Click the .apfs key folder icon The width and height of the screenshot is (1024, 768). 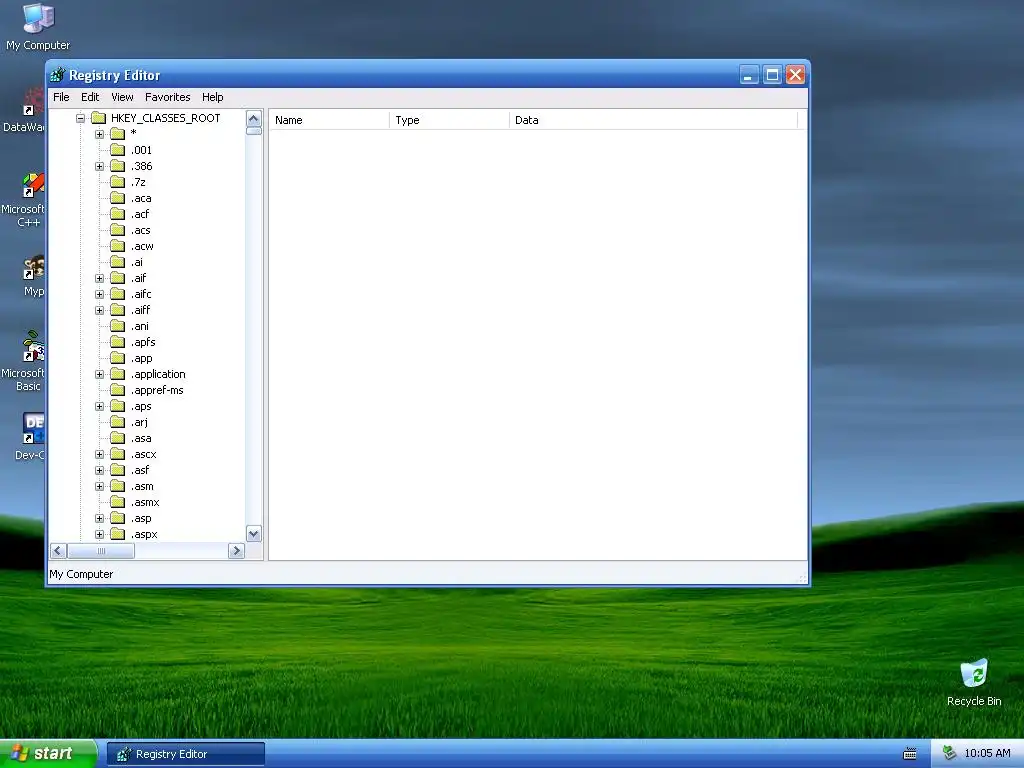pyautogui.click(x=118, y=342)
